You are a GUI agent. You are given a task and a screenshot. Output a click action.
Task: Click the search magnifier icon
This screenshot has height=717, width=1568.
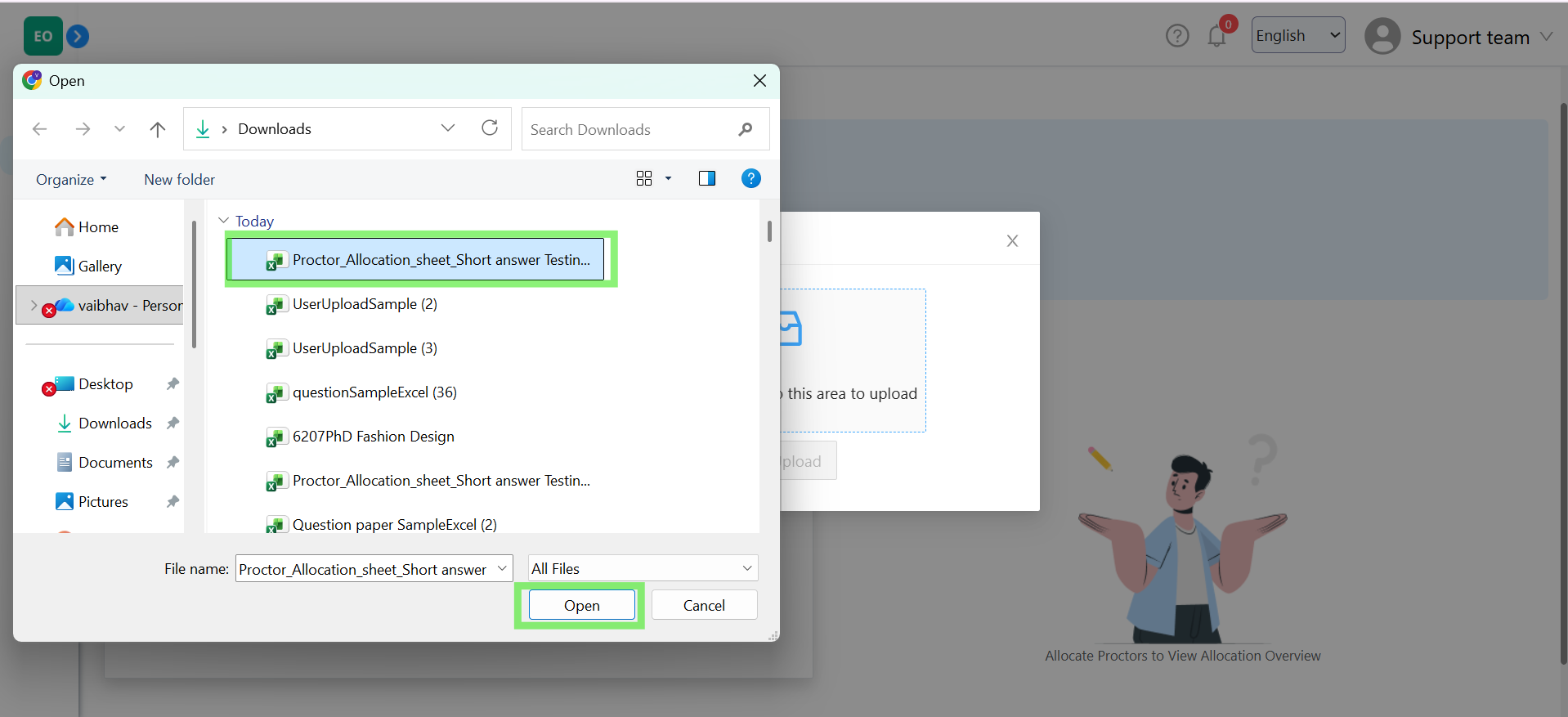point(745,129)
